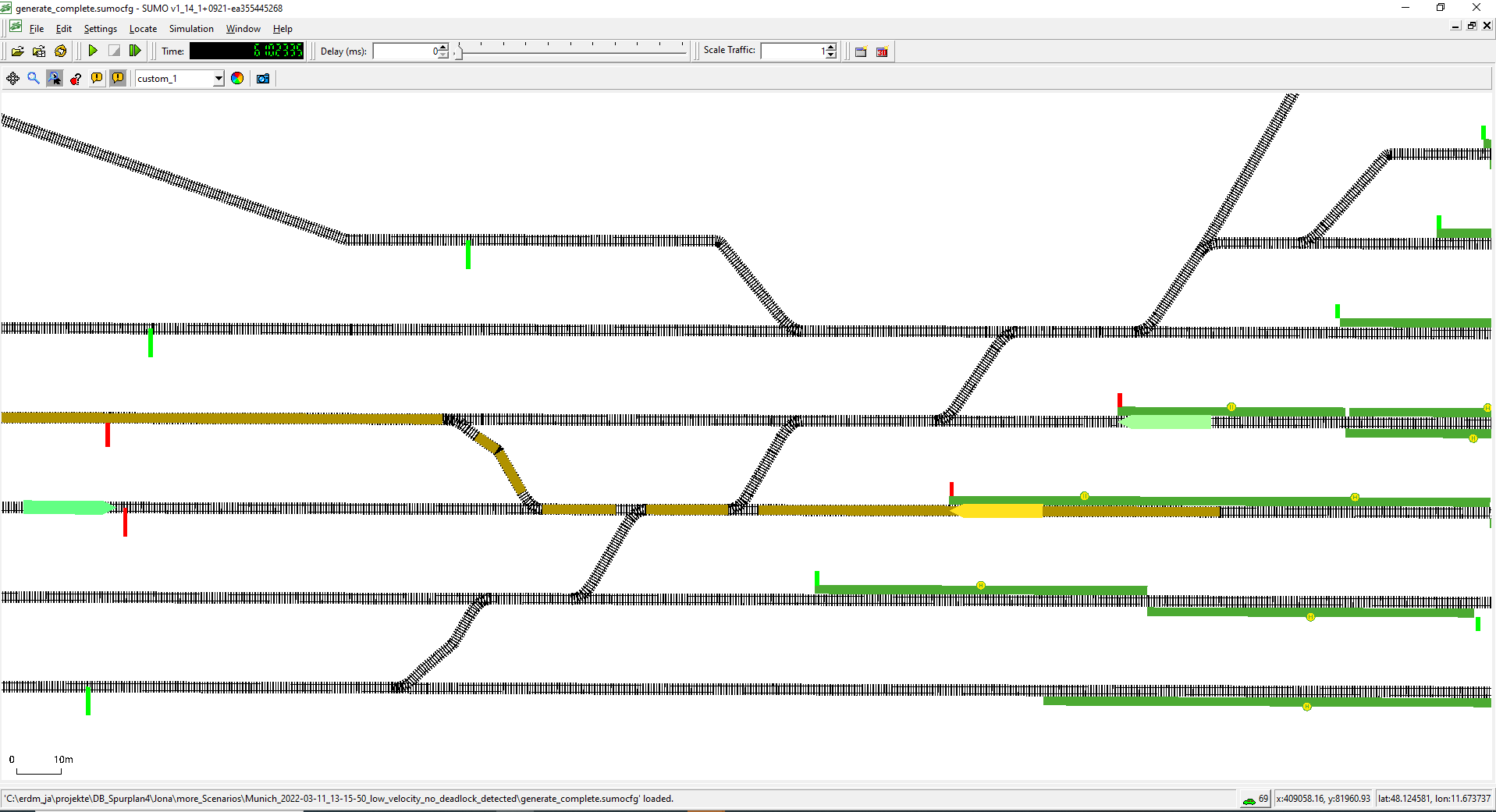This screenshot has width=1496, height=812.
Task: Toggle the tooltips for objects button
Action: coord(97,79)
